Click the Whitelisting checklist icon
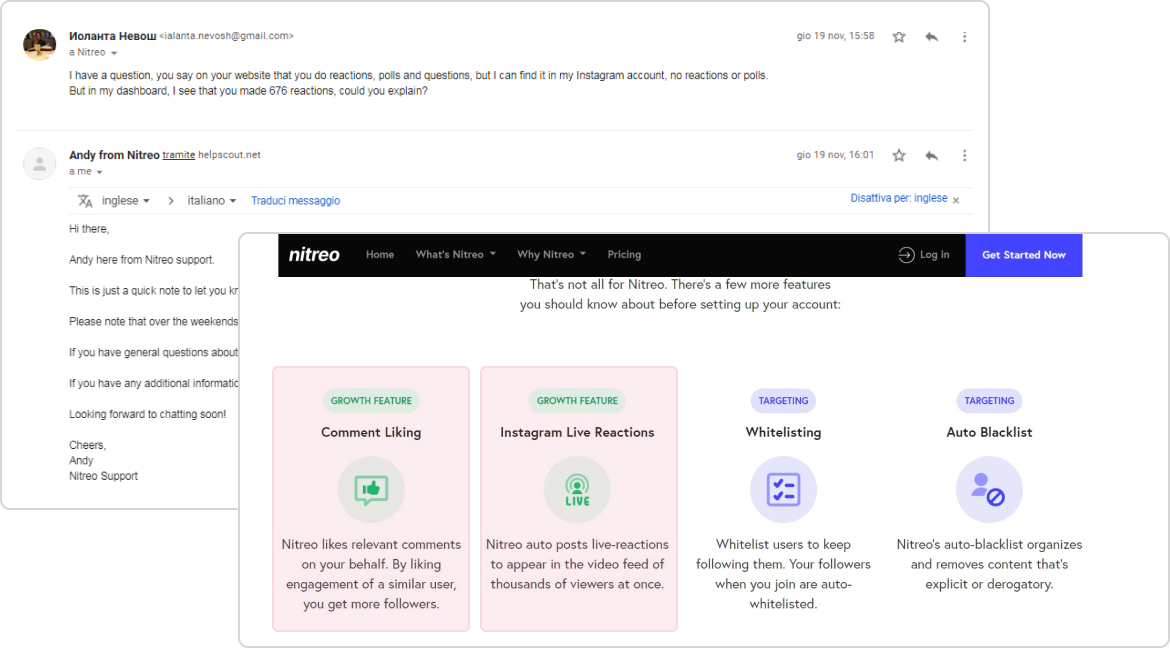Screen dimensions: 1170x648 coord(783,489)
